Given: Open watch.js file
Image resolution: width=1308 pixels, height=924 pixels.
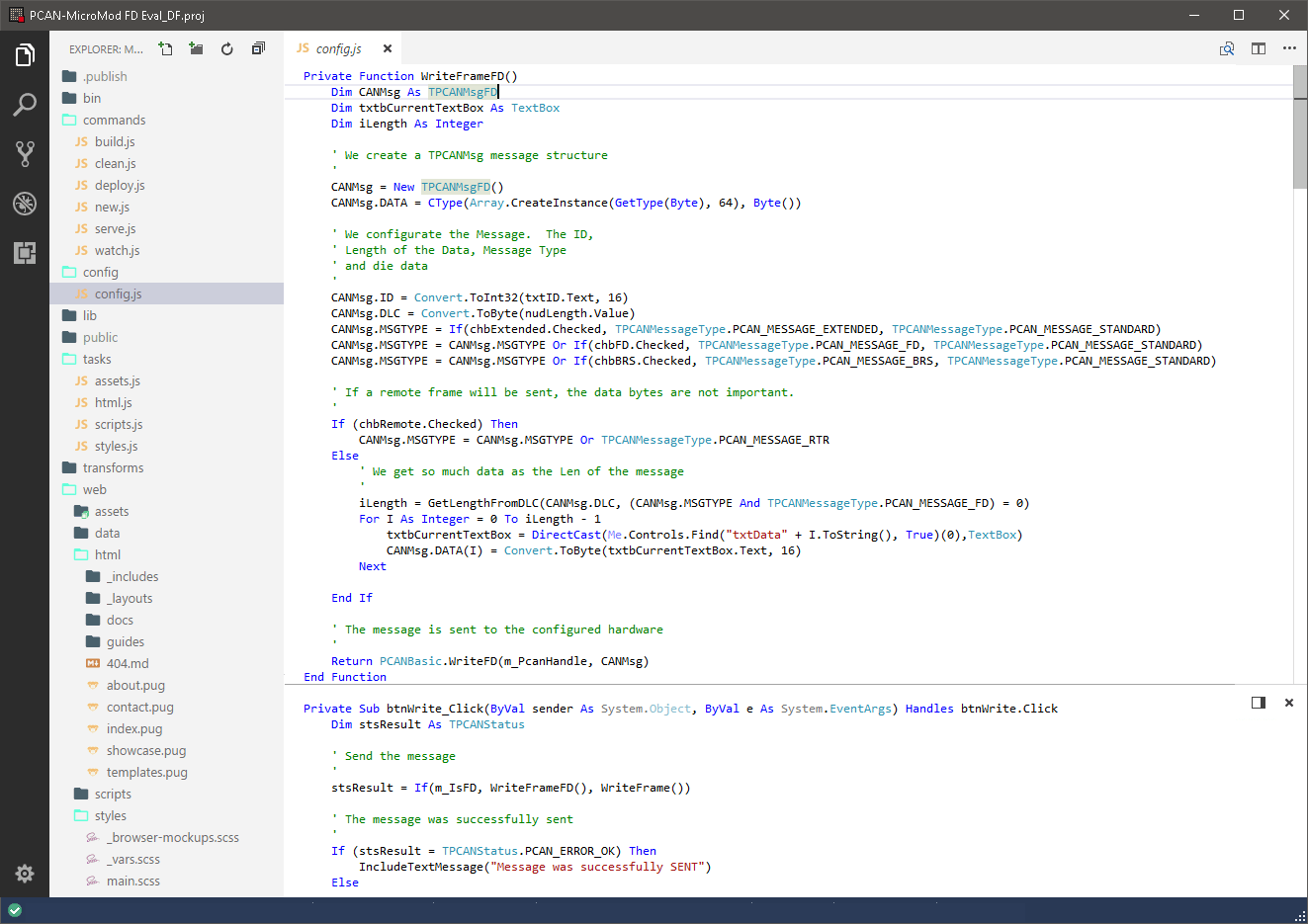Looking at the screenshot, I should click(166, 250).
